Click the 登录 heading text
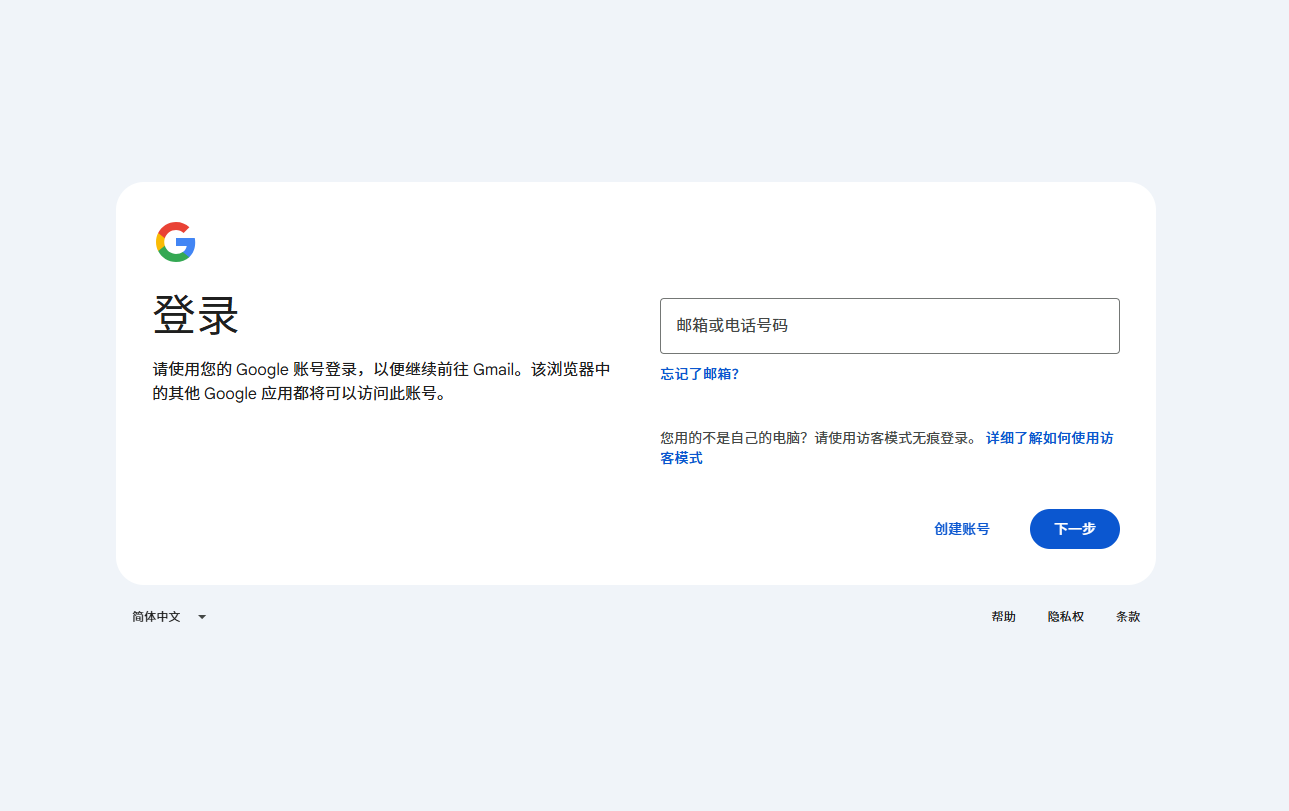1289x811 pixels. tap(196, 316)
